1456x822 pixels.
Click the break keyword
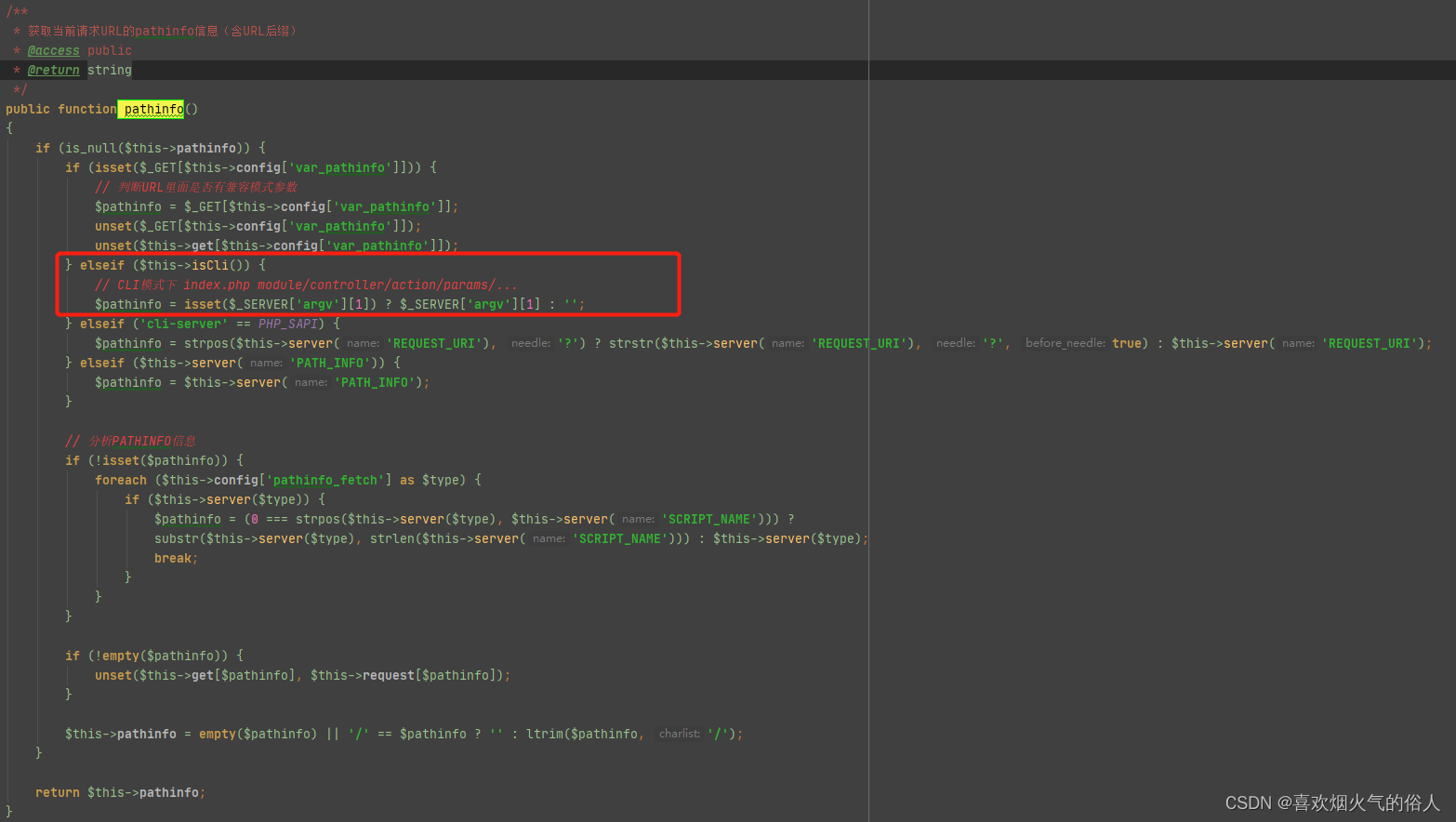pos(173,558)
